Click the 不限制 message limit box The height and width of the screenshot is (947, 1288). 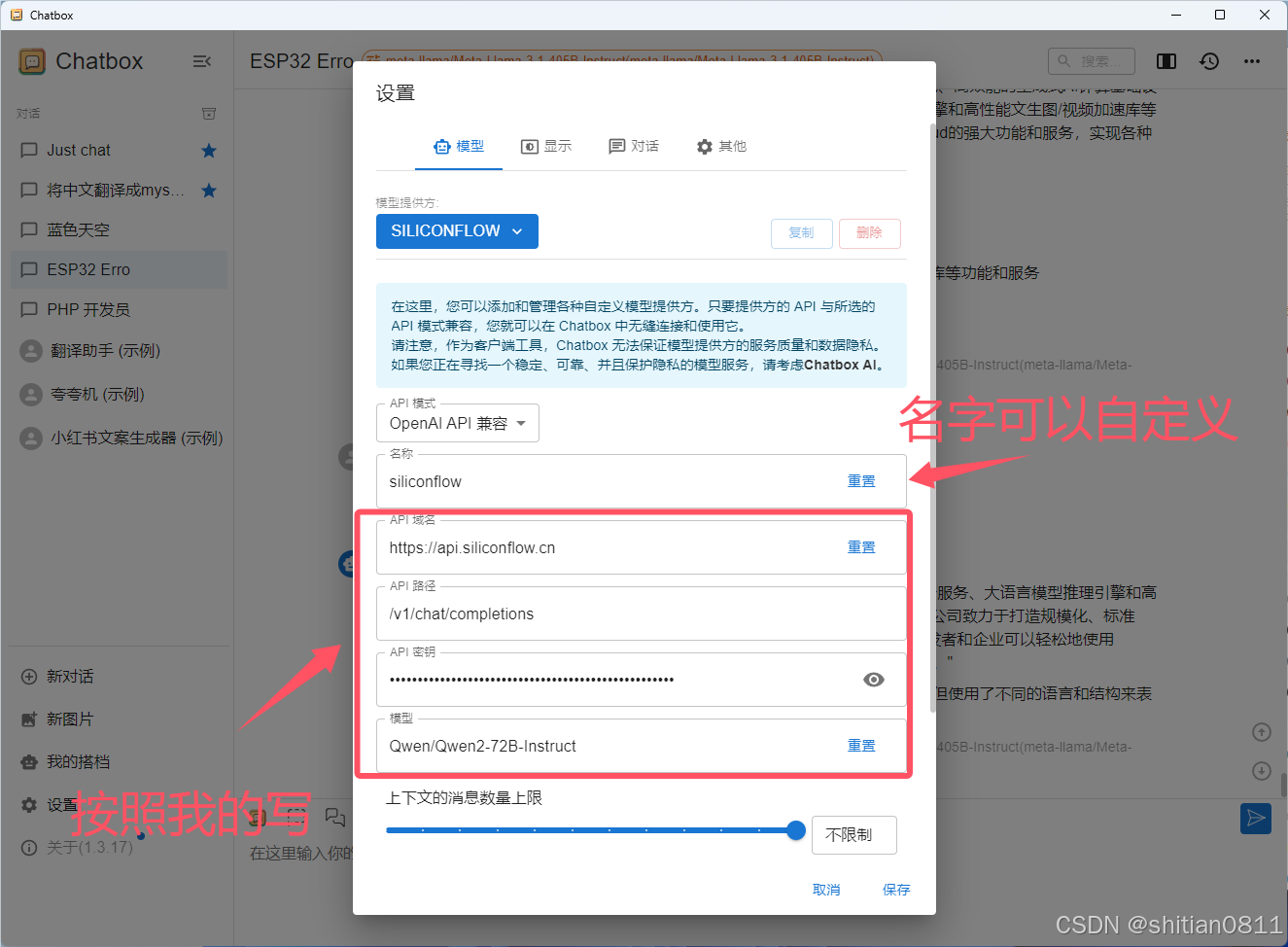point(854,835)
